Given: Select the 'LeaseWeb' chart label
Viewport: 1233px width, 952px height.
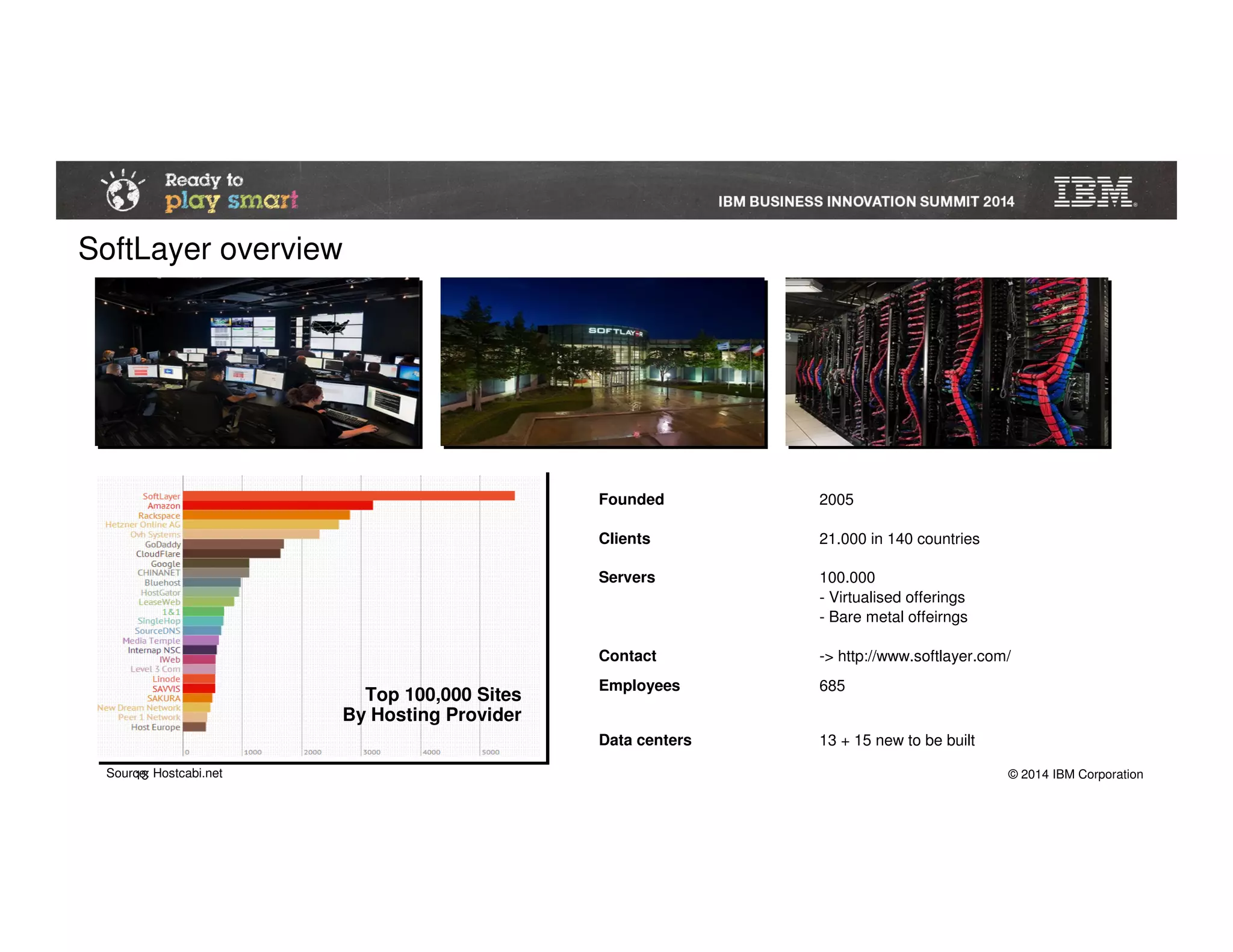Looking at the screenshot, I should 160,602.
